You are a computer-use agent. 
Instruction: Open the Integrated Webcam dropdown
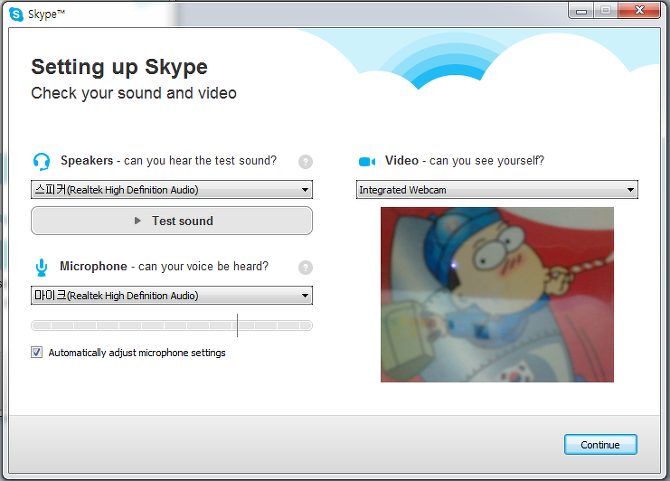(497, 190)
